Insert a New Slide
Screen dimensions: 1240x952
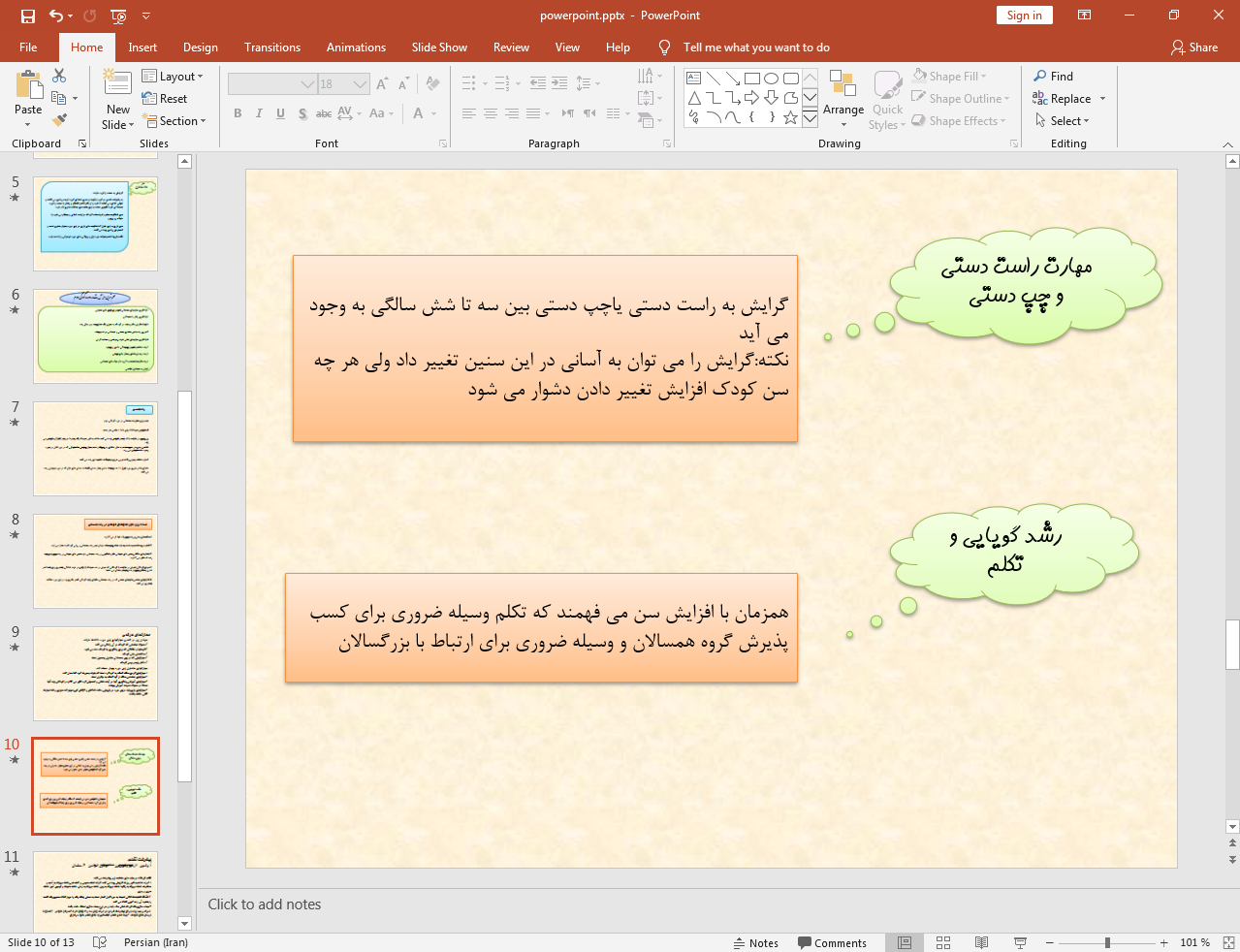[x=117, y=100]
